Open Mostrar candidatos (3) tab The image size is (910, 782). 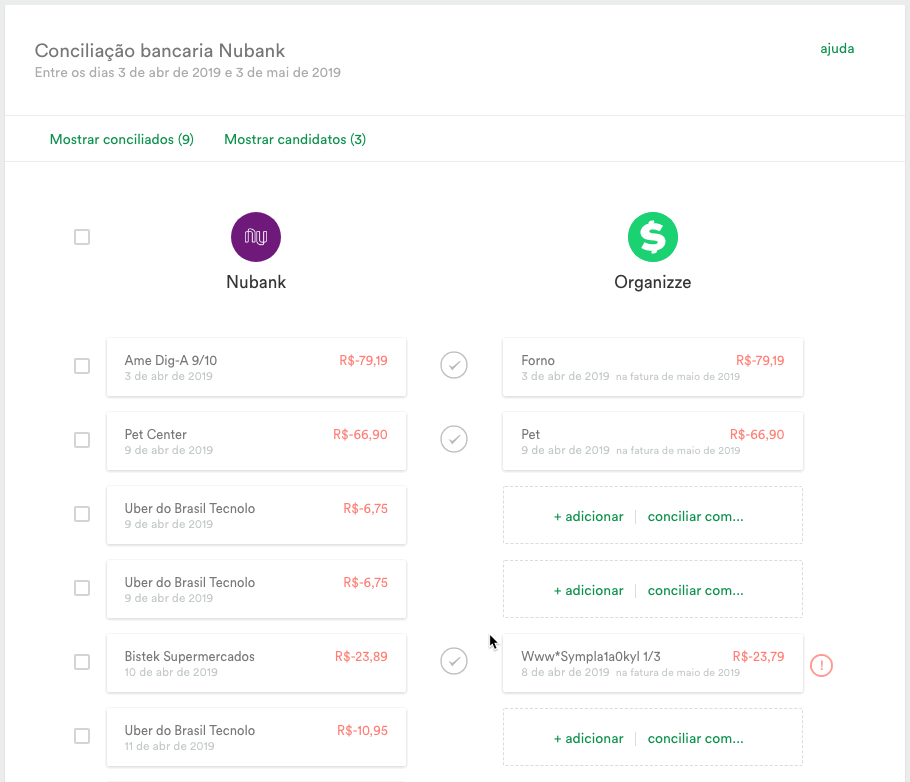point(295,139)
